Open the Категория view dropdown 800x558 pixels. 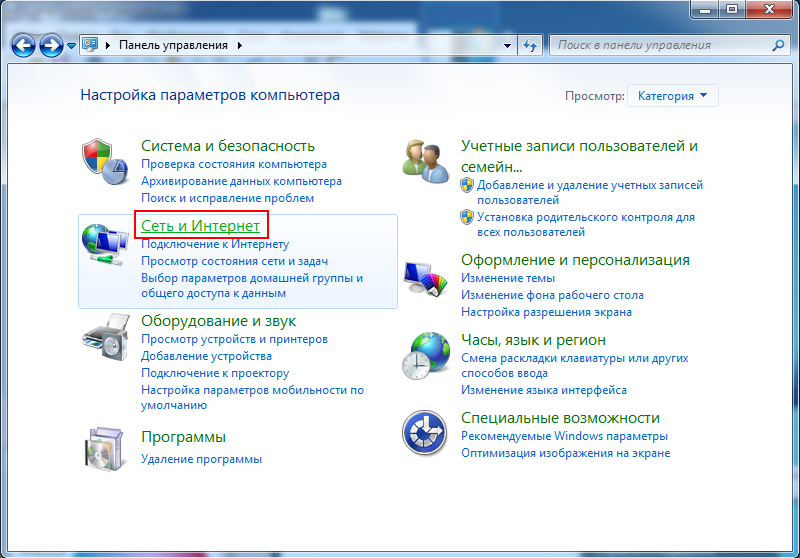point(672,96)
